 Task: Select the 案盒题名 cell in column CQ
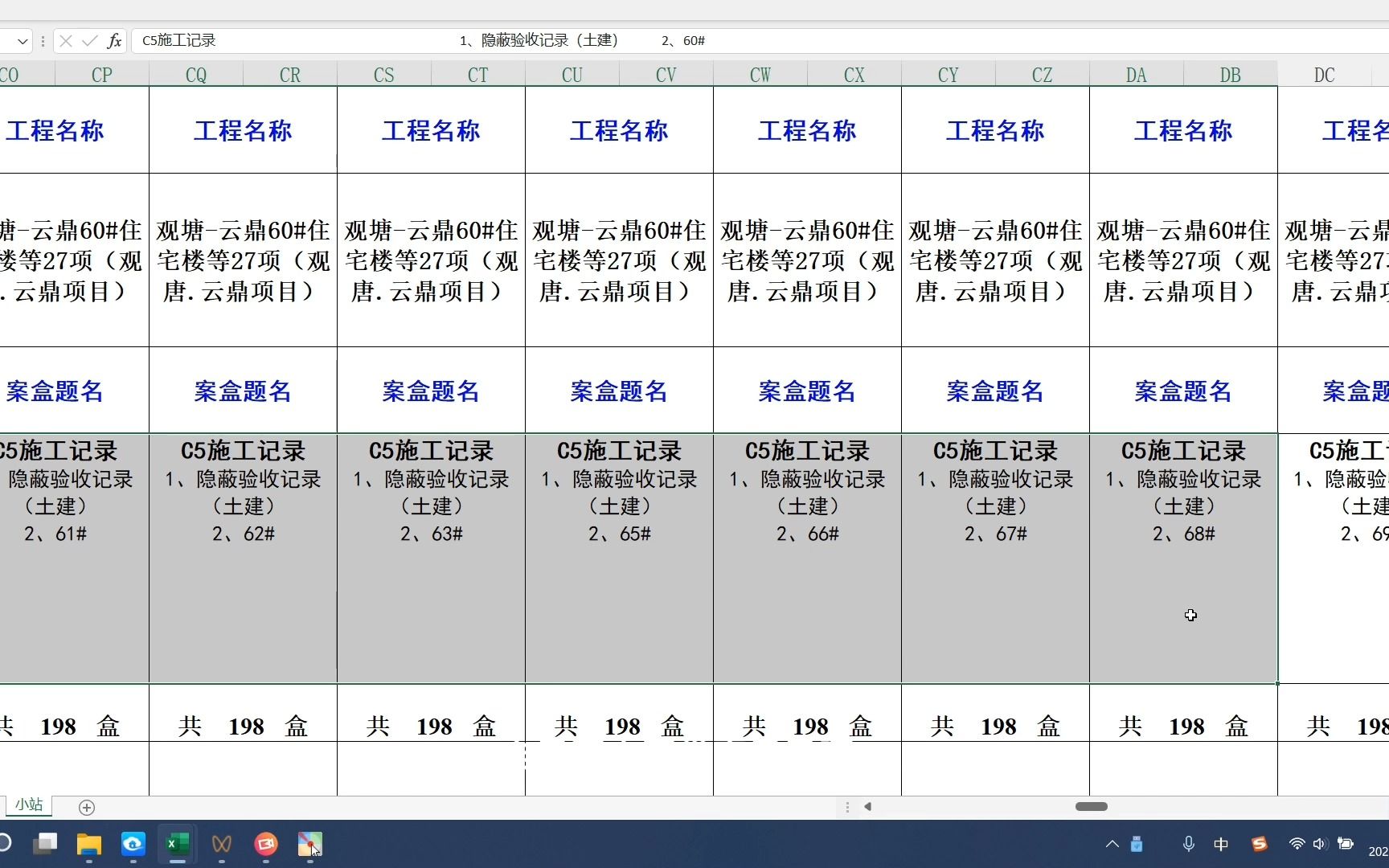[x=243, y=391]
